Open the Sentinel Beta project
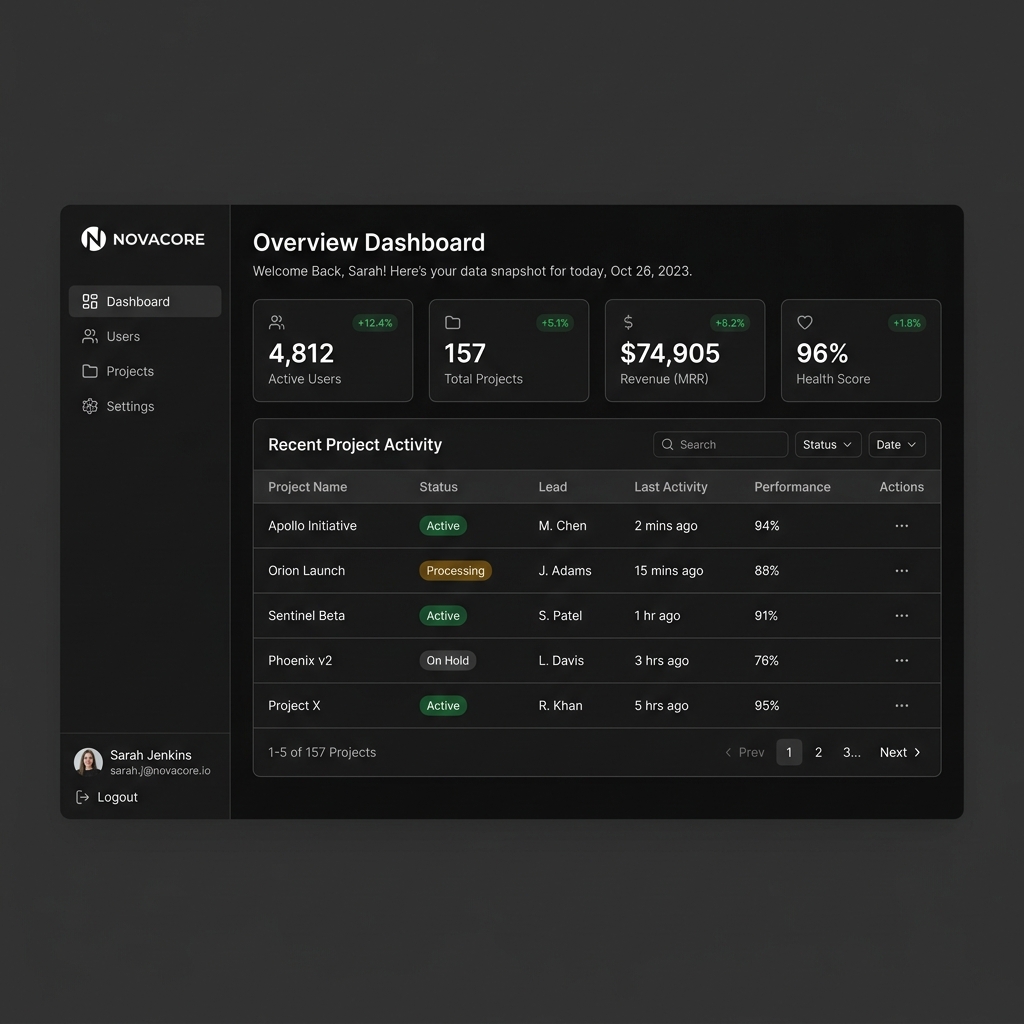Screen dimensions: 1024x1024 coord(306,615)
